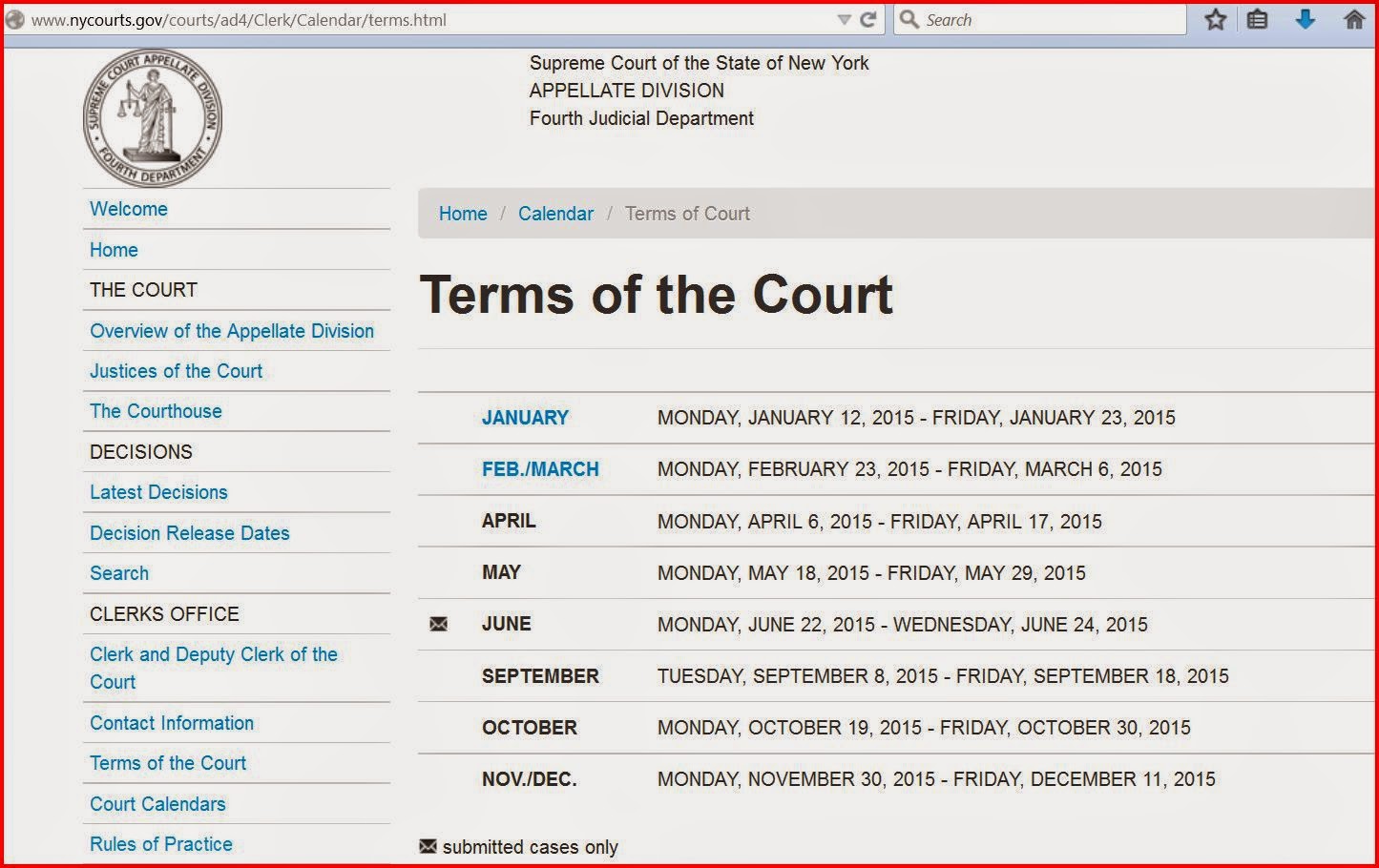Image resolution: width=1379 pixels, height=868 pixels.
Task: Click the bookmark star icon
Action: 1215,19
